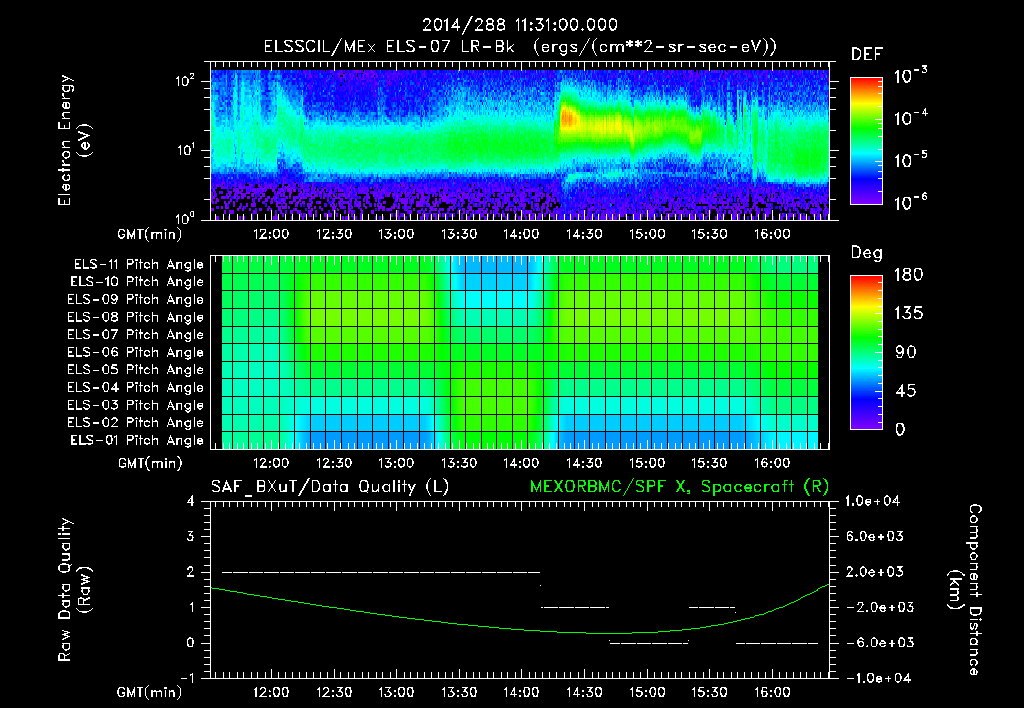Click the 1.0e+04 component distance tick

tap(872, 502)
